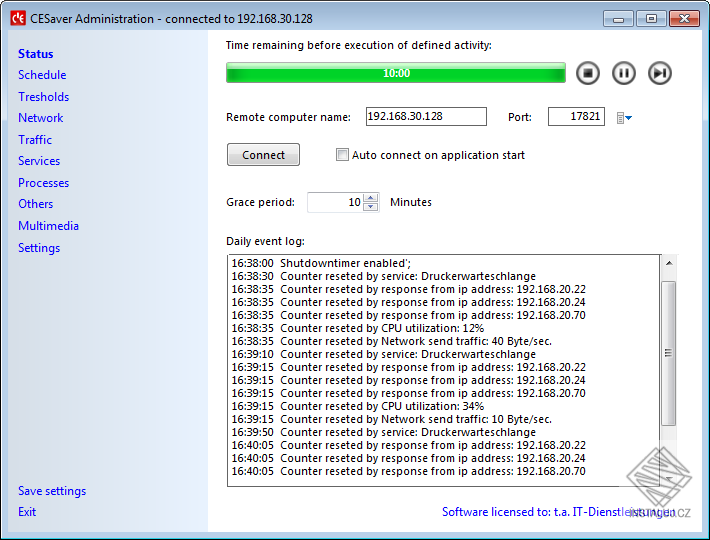Go to Tresholds section

(x=43, y=96)
